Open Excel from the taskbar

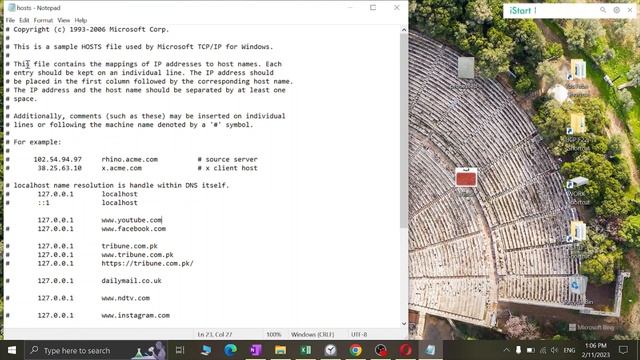click(x=306, y=350)
